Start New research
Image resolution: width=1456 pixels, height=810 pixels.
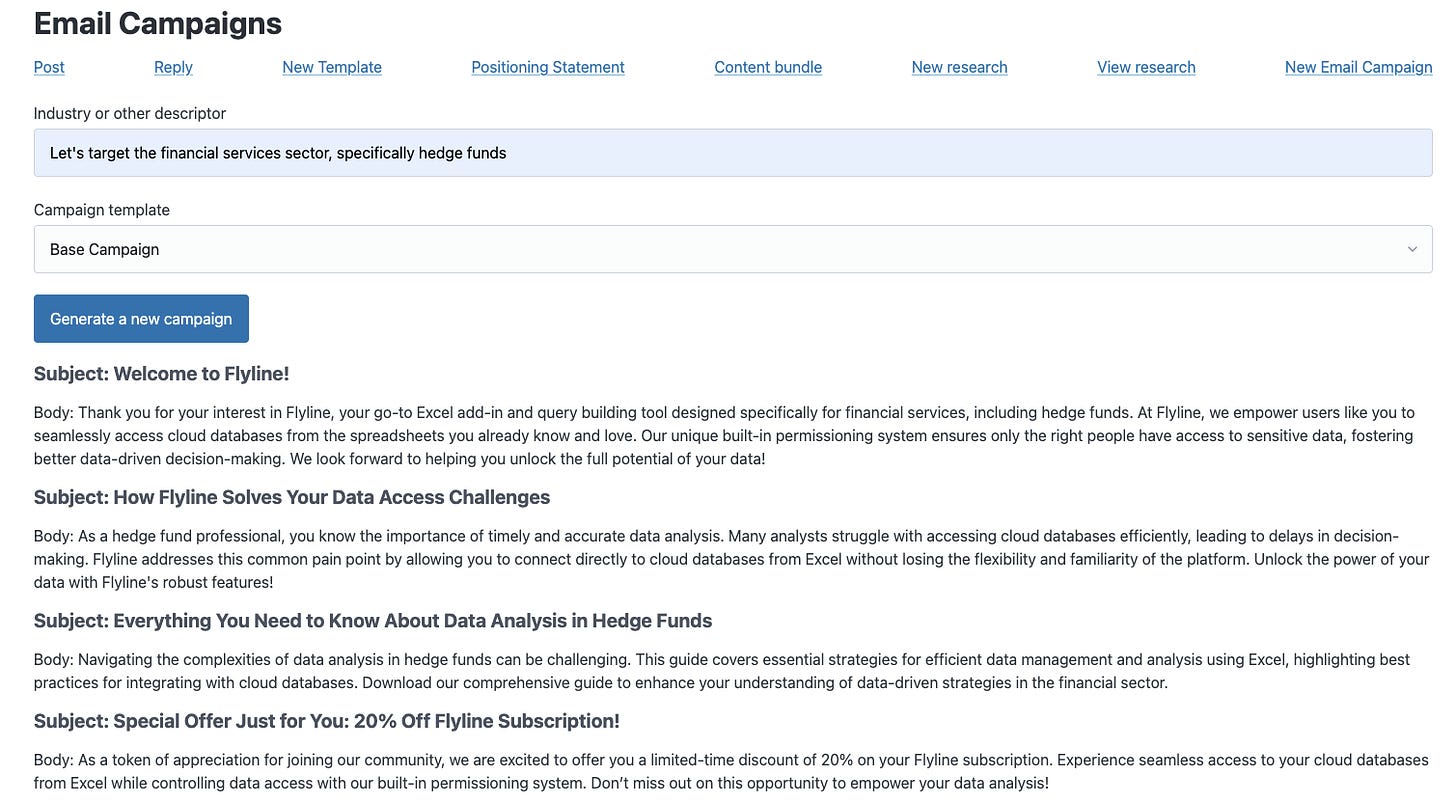tap(959, 67)
